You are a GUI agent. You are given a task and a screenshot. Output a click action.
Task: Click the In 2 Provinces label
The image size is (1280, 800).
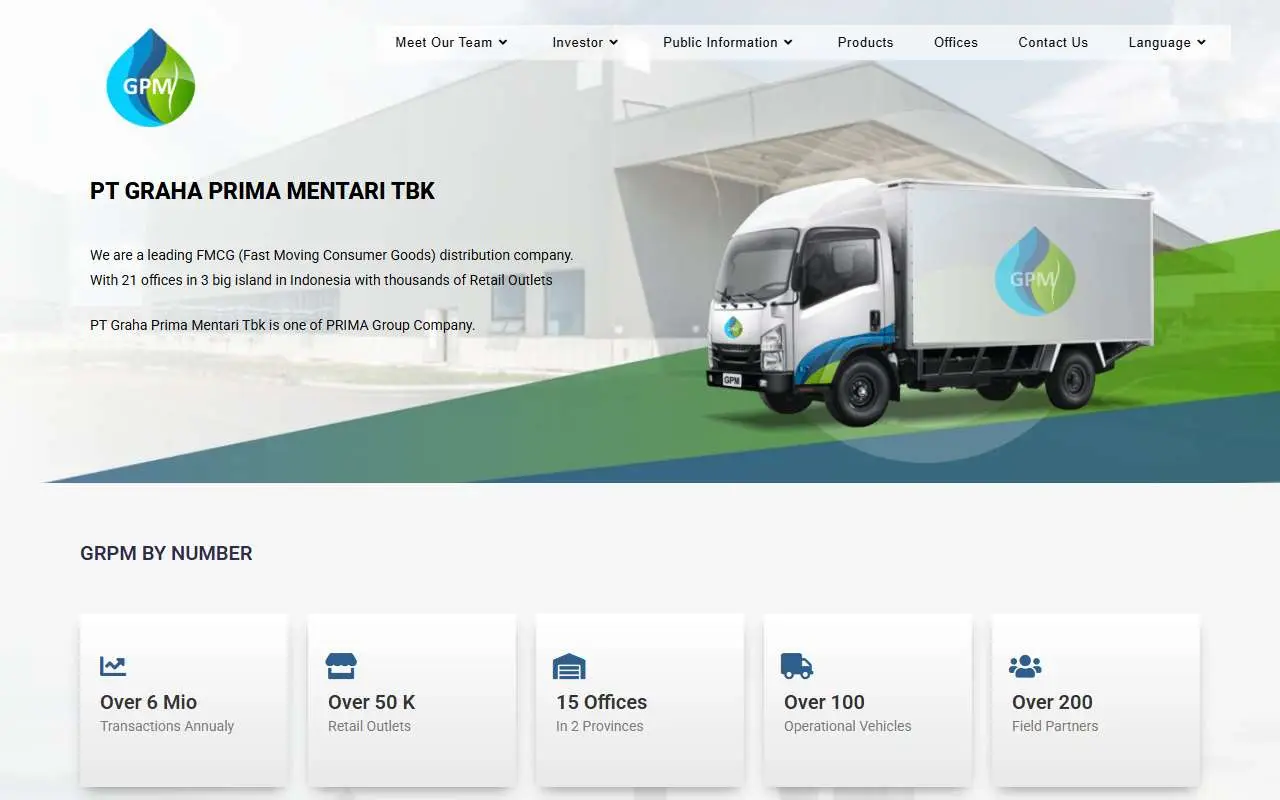click(600, 726)
